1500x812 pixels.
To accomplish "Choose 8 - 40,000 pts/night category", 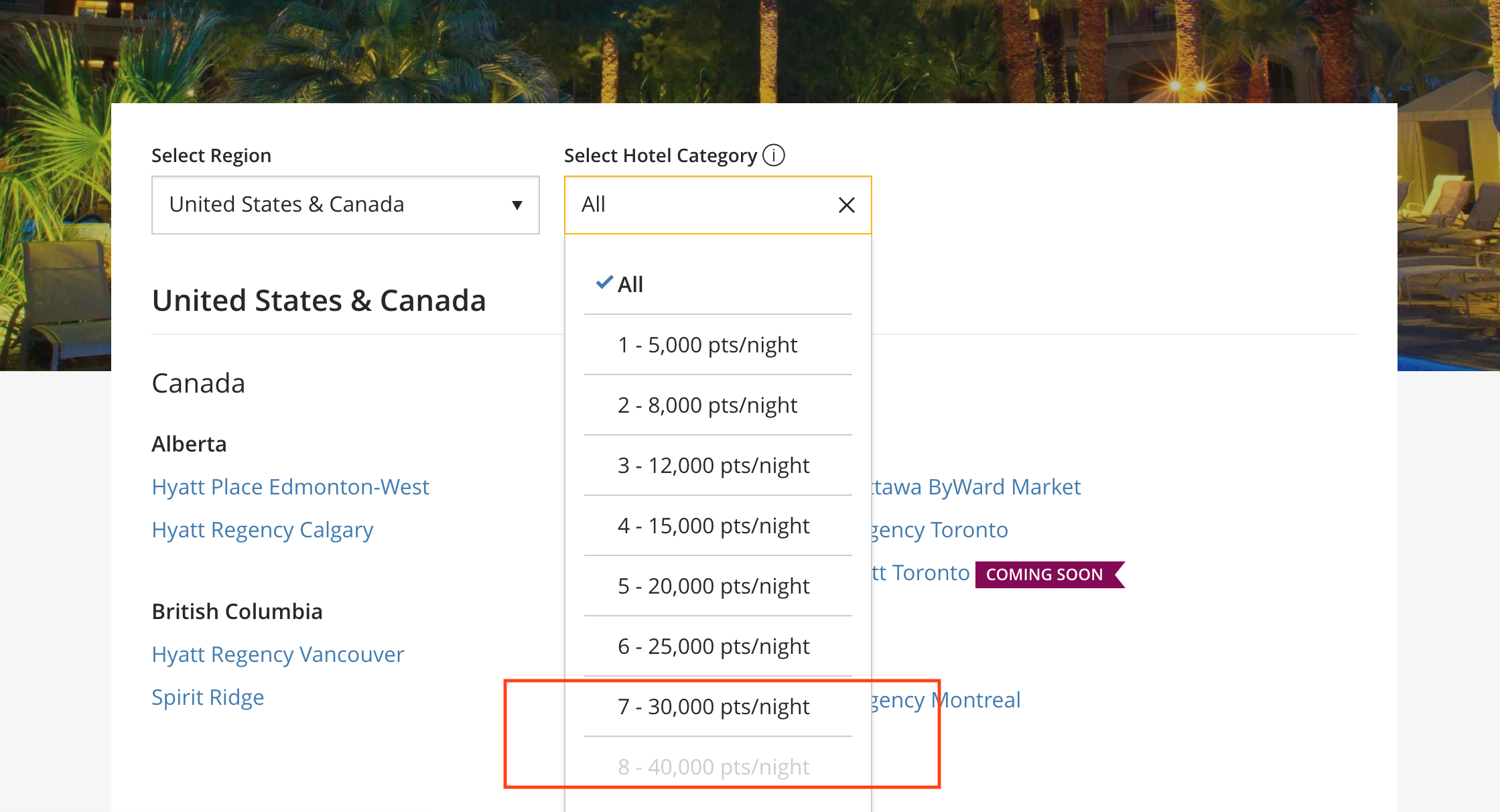I will [x=713, y=767].
